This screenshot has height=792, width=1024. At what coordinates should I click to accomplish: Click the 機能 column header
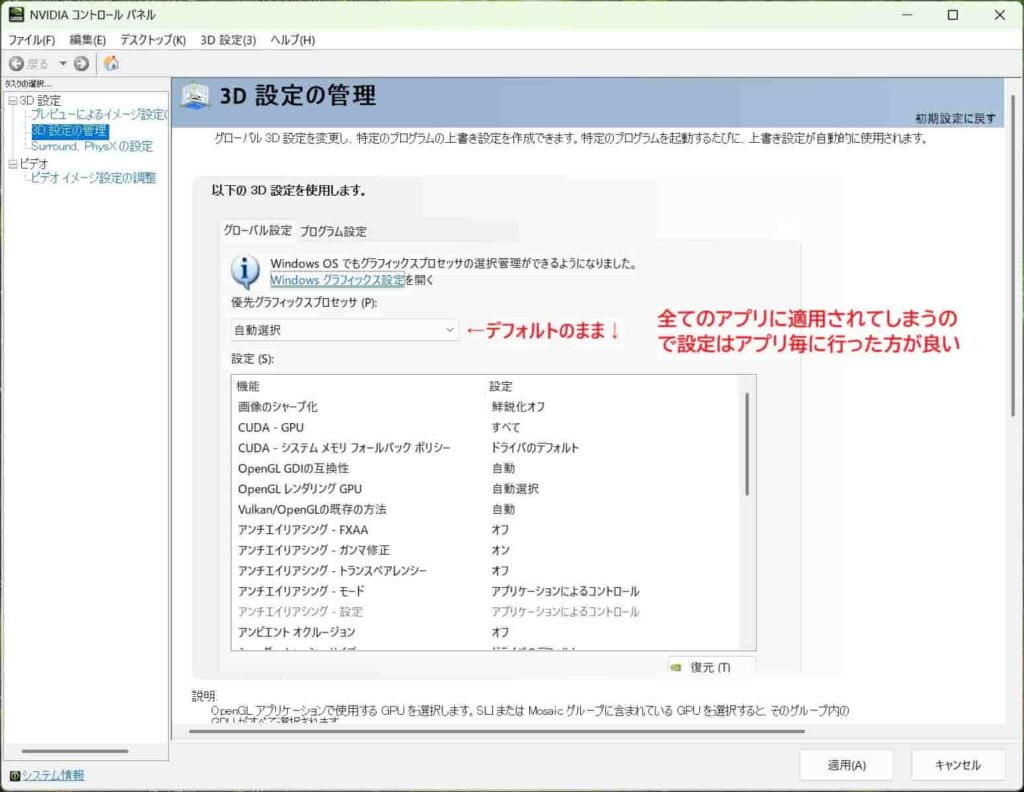[248, 386]
